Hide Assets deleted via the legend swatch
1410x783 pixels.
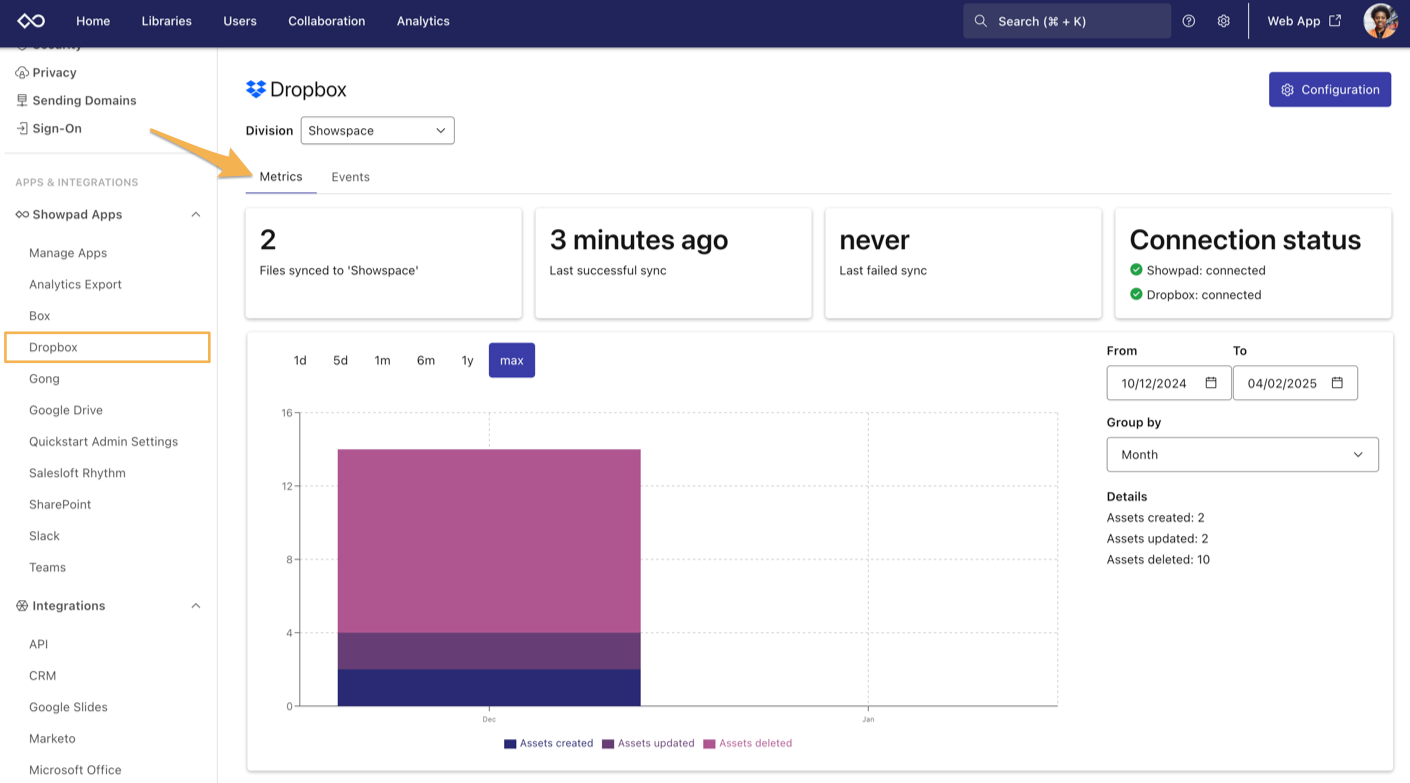point(709,743)
